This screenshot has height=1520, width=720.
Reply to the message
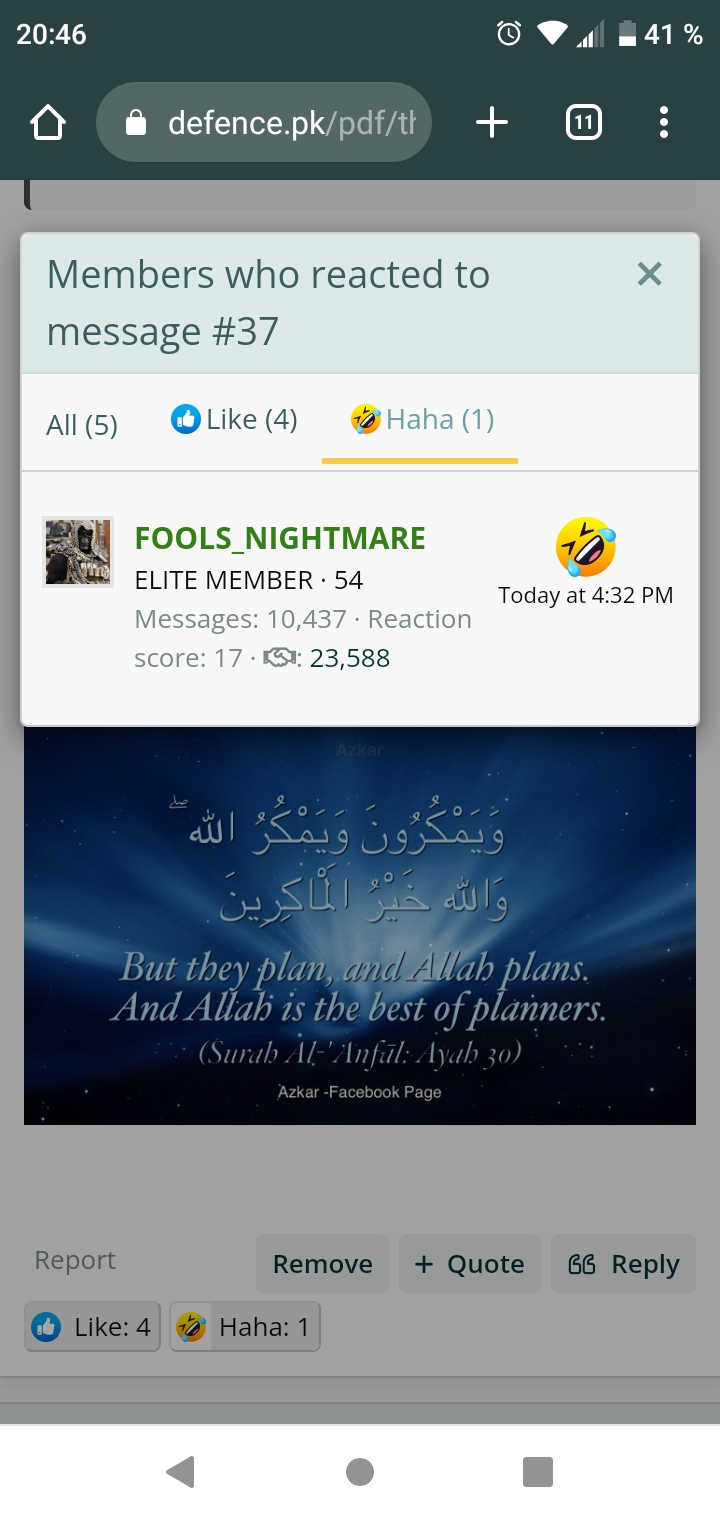[623, 1264]
